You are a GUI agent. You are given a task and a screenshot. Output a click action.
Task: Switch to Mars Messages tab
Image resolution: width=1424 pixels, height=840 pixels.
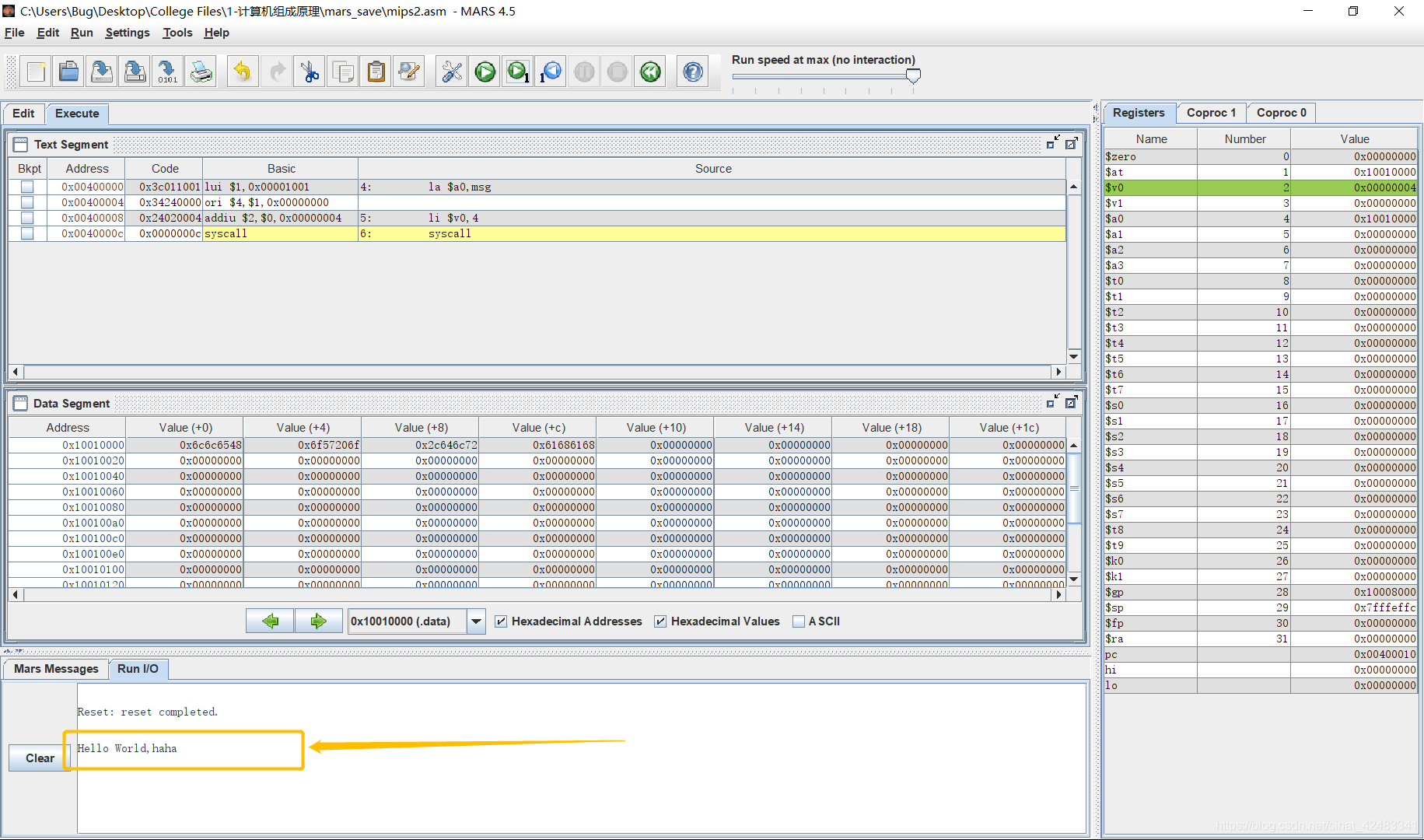[x=56, y=669]
